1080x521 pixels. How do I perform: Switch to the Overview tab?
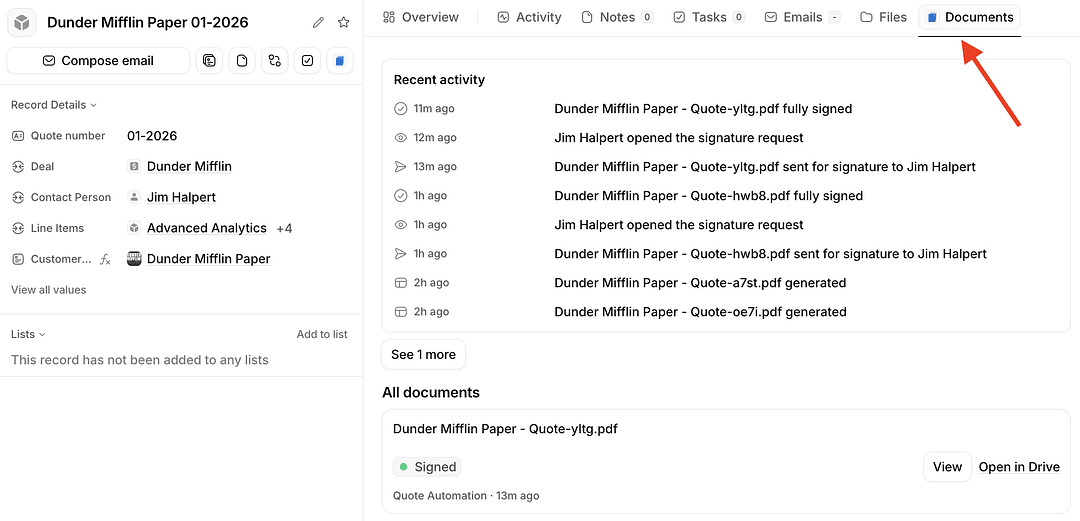pos(421,17)
